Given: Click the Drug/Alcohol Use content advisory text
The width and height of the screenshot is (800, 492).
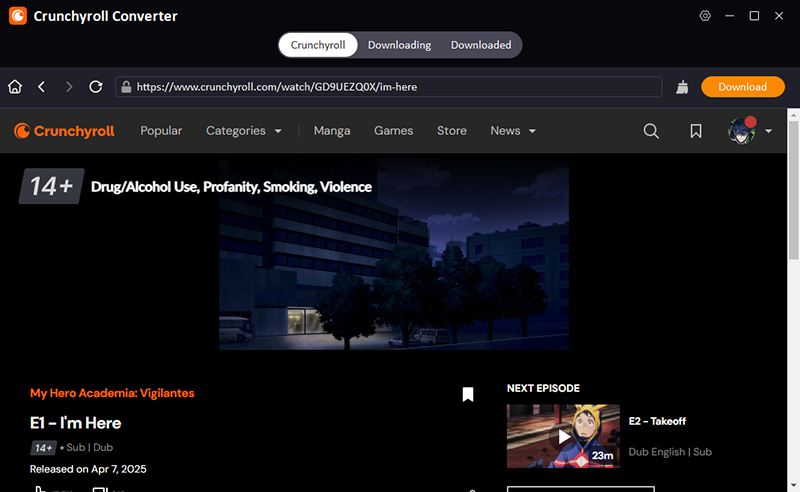Looking at the screenshot, I should [231, 187].
